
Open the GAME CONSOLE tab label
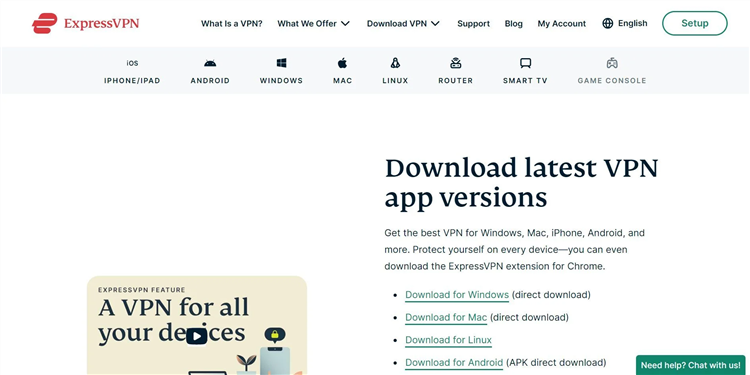612,81
